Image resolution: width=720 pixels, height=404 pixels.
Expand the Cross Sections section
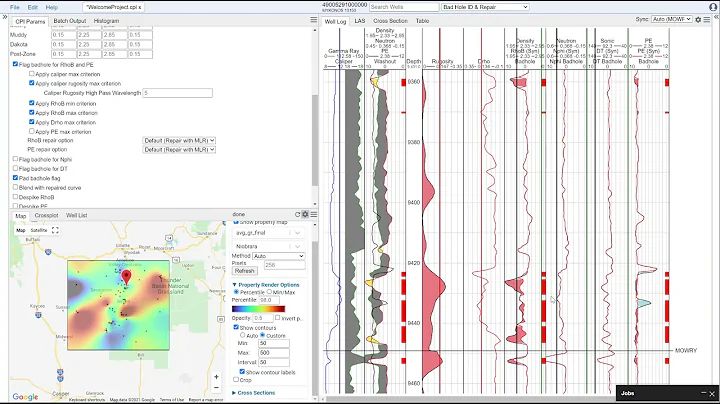click(x=253, y=393)
